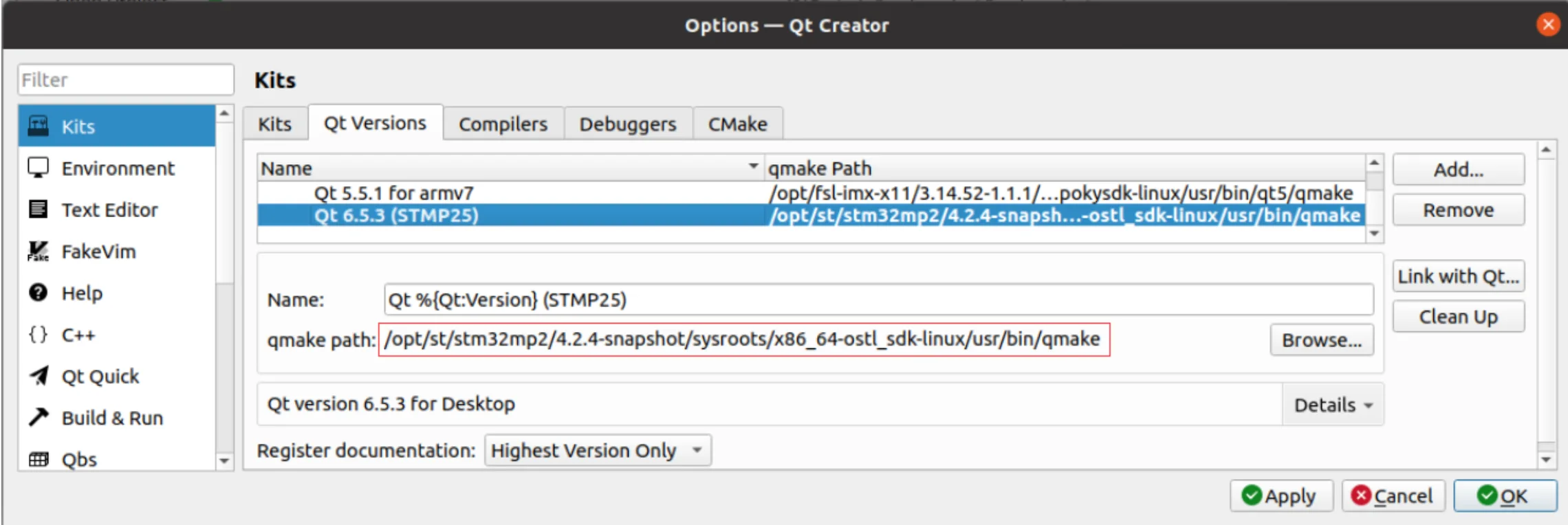Screen dimensions: 1568x525
Task: Click the green checkmark icon on OK
Action: pyautogui.click(x=1487, y=495)
